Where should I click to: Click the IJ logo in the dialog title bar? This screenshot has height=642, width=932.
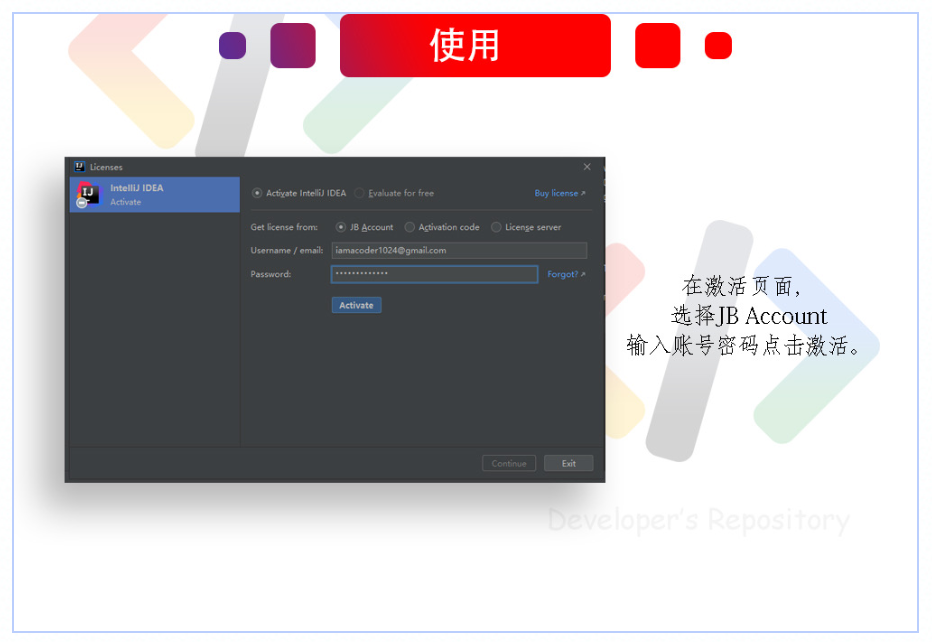coord(79,166)
